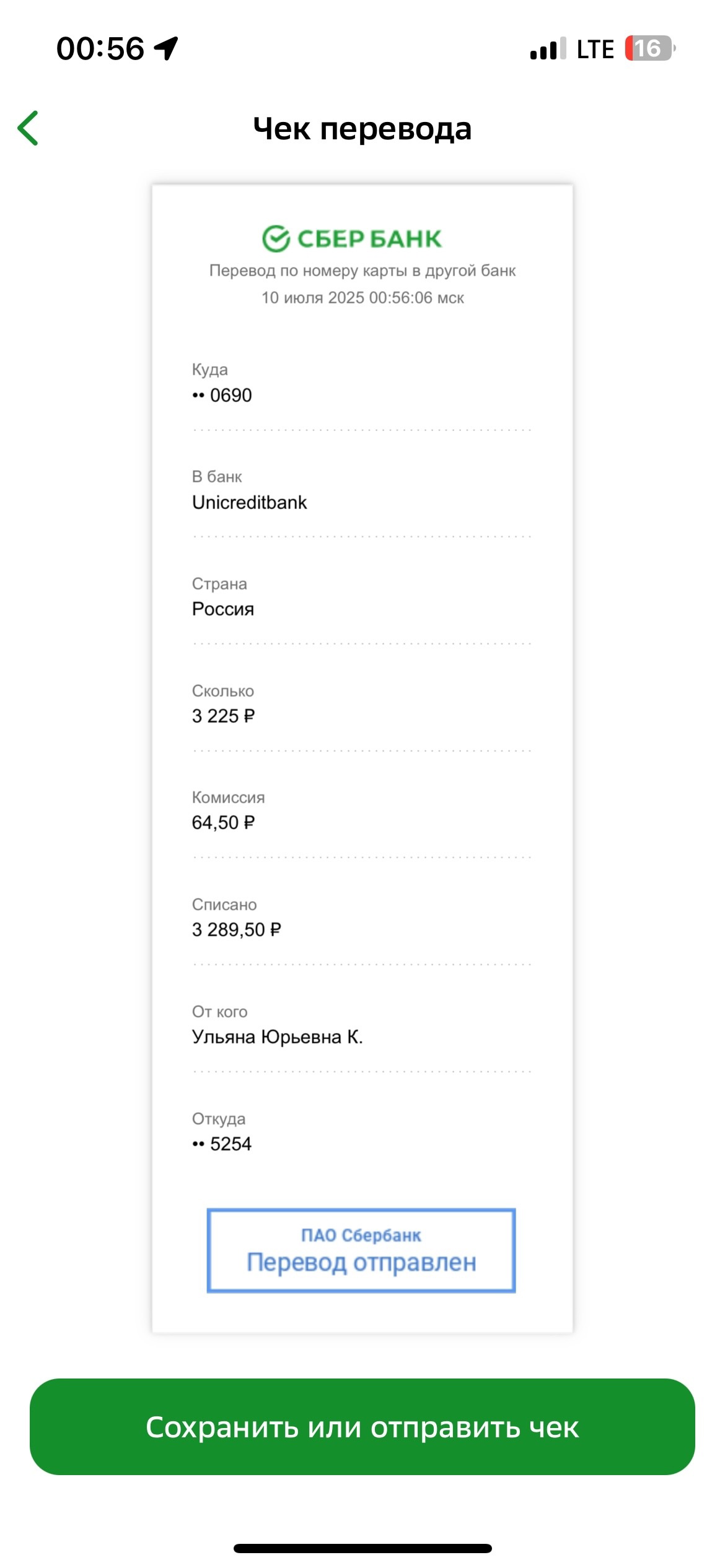725x1568 pixels.
Task: Tap the green back arrow
Action: (28, 128)
